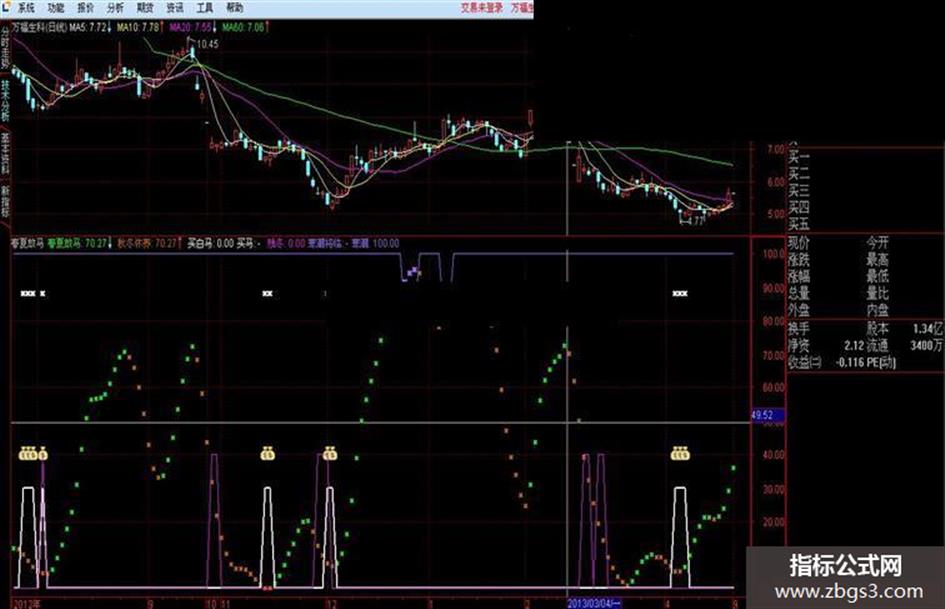Open the 资讯 menu
The width and height of the screenshot is (945, 609).
pyautogui.click(x=175, y=8)
